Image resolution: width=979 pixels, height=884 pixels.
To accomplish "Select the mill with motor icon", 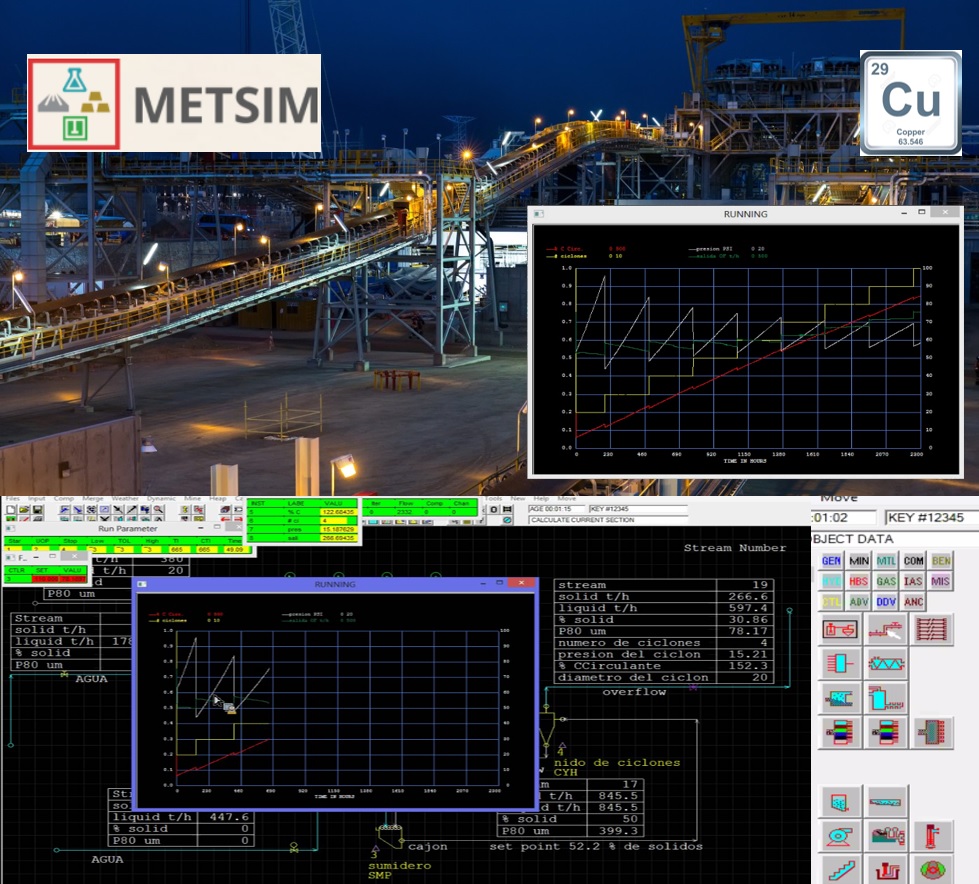I will pyautogui.click(x=886, y=836).
